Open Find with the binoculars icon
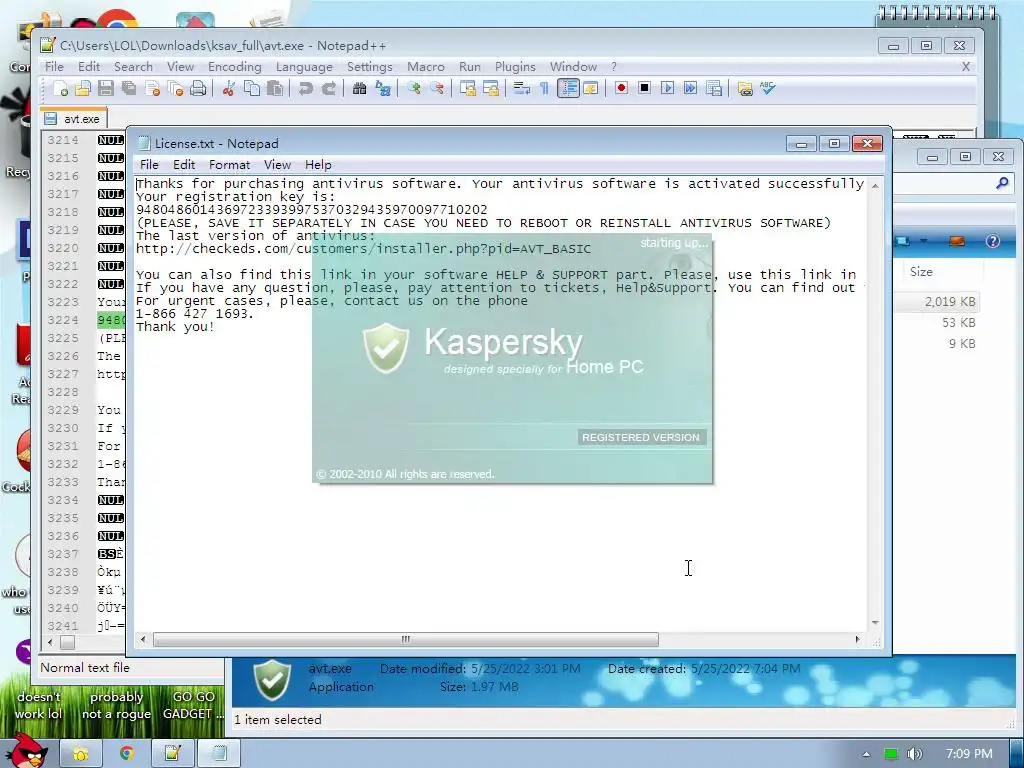 coord(359,88)
